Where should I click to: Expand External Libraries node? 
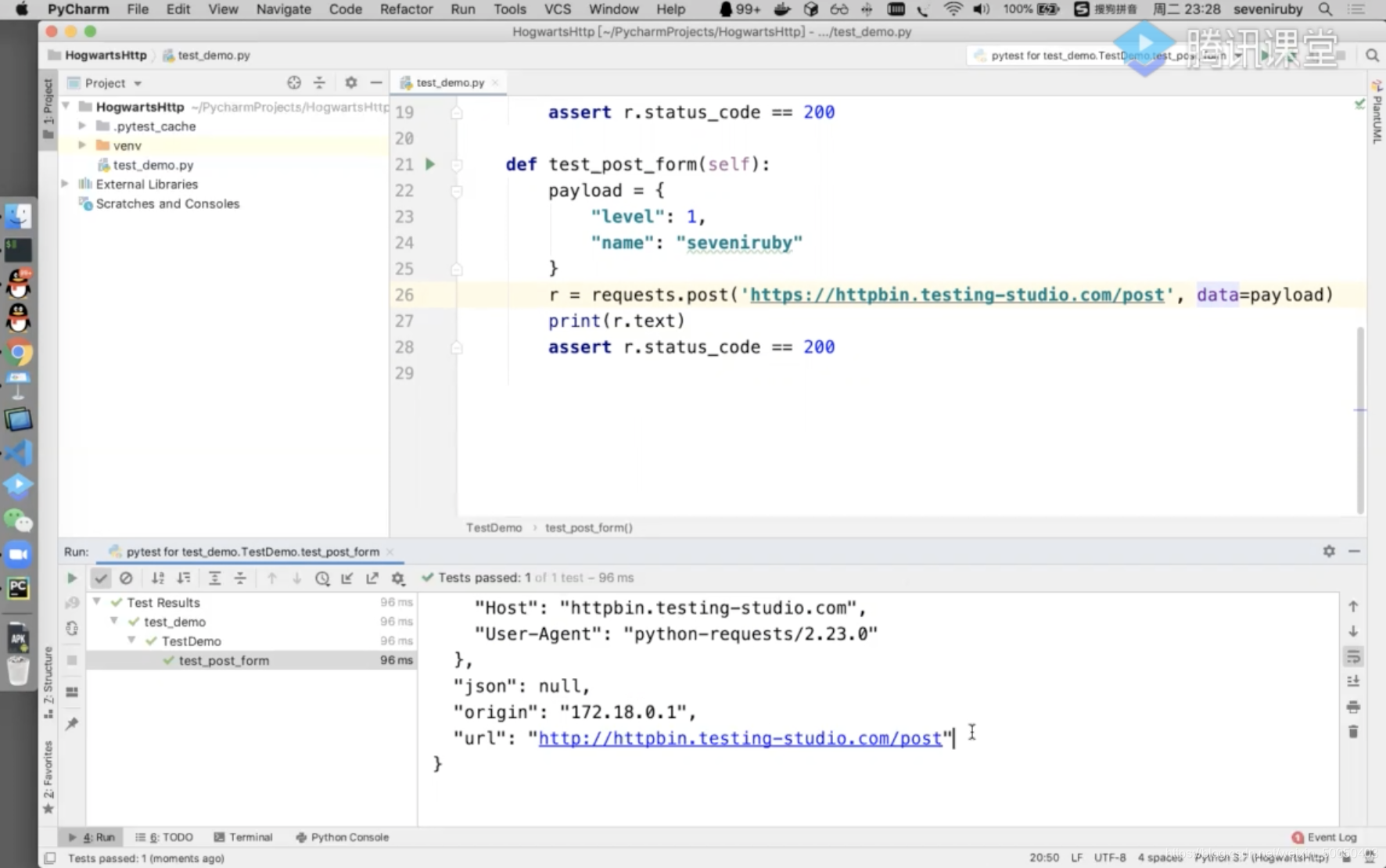(x=66, y=184)
